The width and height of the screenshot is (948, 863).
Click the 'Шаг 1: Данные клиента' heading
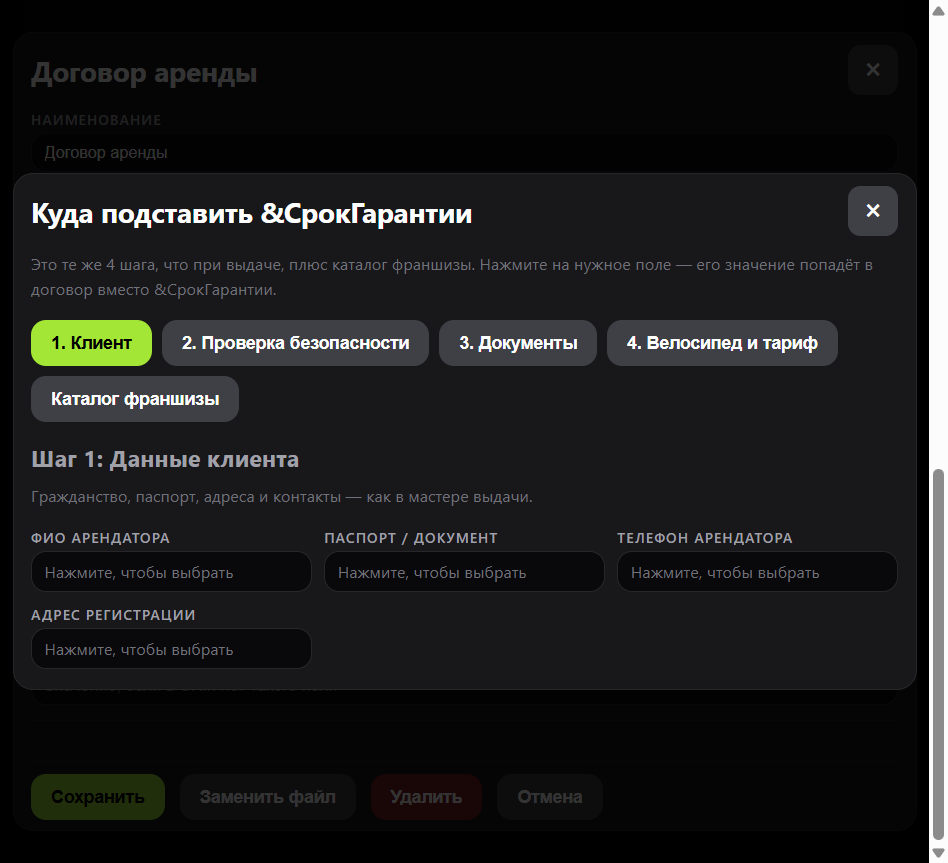tap(165, 460)
